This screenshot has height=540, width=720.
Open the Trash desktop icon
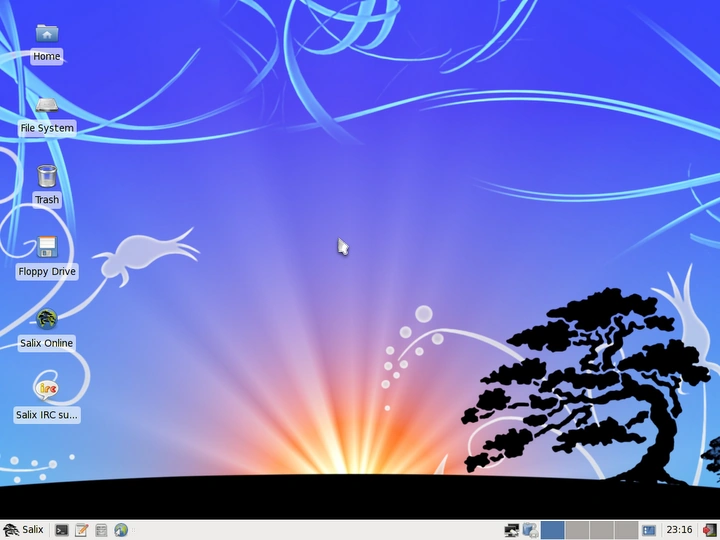(47, 176)
